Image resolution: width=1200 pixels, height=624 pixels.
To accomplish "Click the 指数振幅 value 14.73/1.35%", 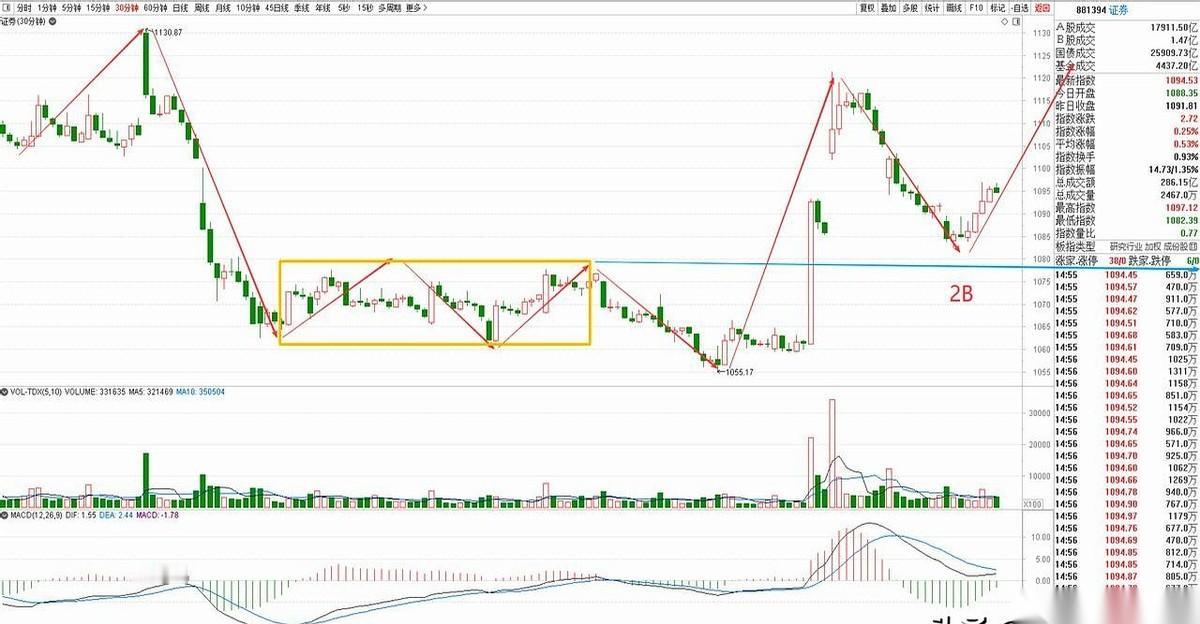I will 1173,170.
